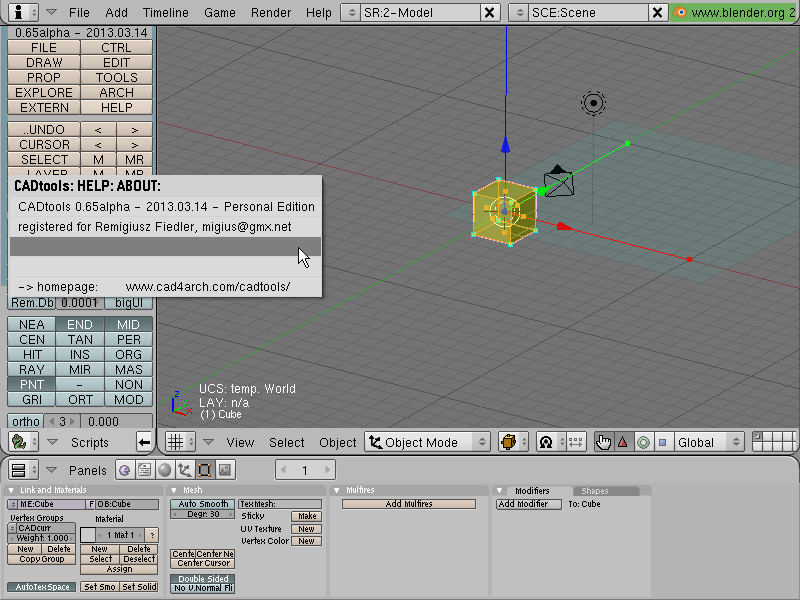Open the Render menu
Viewport: 800px width, 600px height.
click(270, 12)
